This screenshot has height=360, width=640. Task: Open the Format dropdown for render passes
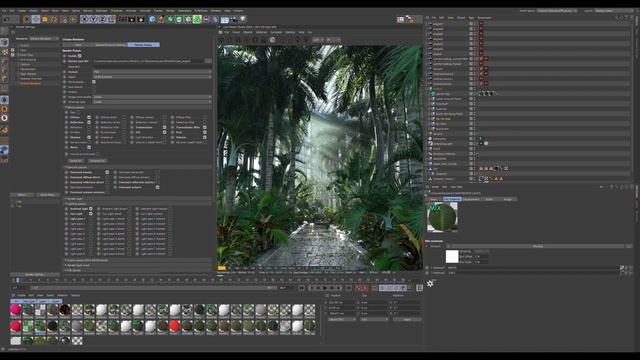(x=152, y=72)
